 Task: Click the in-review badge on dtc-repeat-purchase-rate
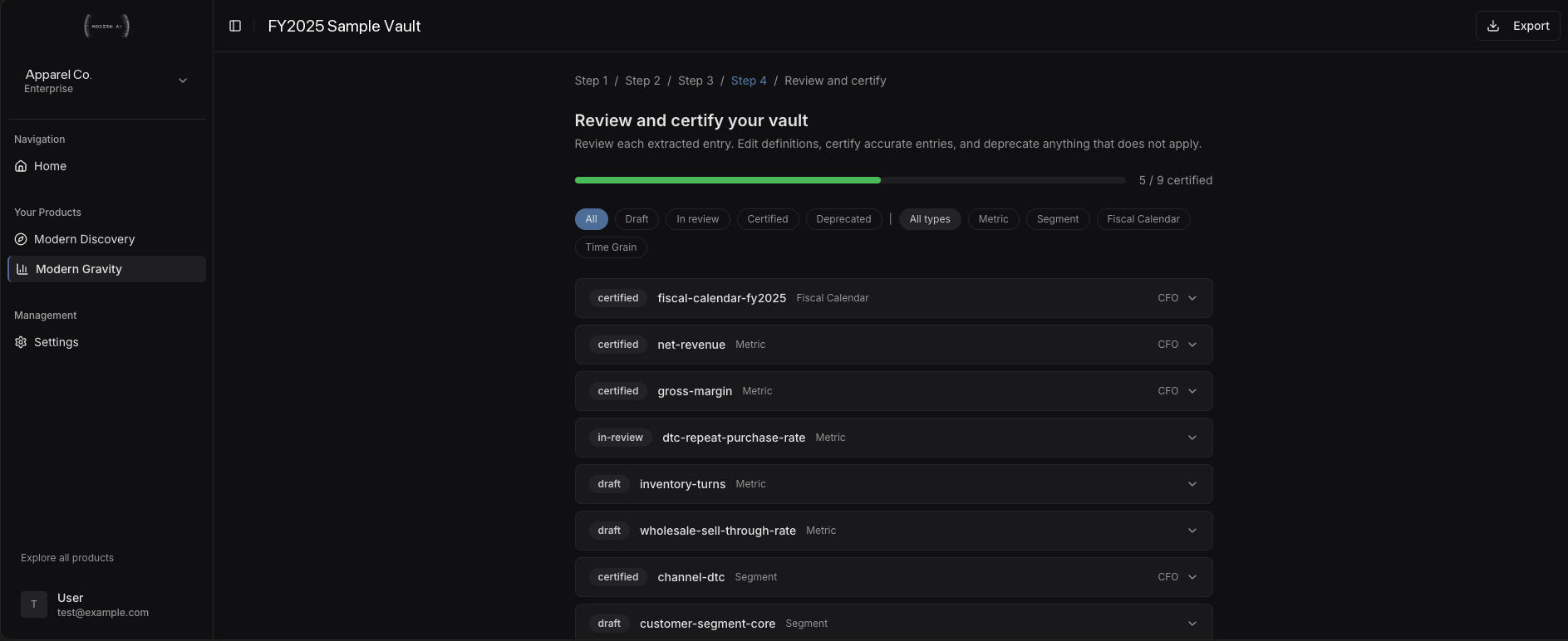[x=621, y=438]
